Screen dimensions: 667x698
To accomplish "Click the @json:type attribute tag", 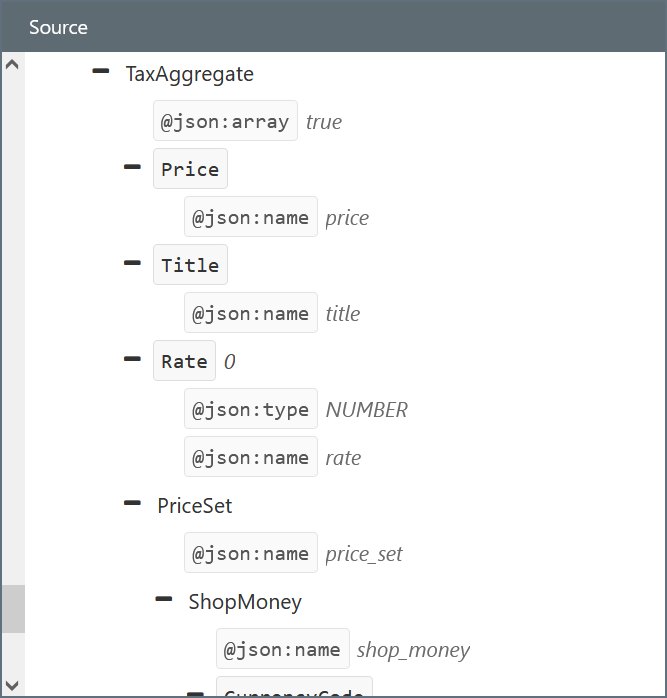I will (x=251, y=409).
